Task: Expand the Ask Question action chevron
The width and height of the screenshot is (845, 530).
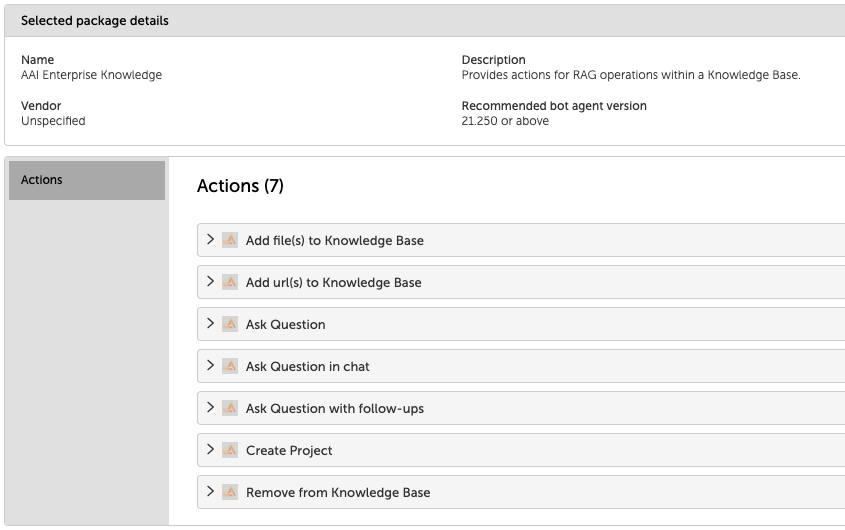Action: (210, 324)
